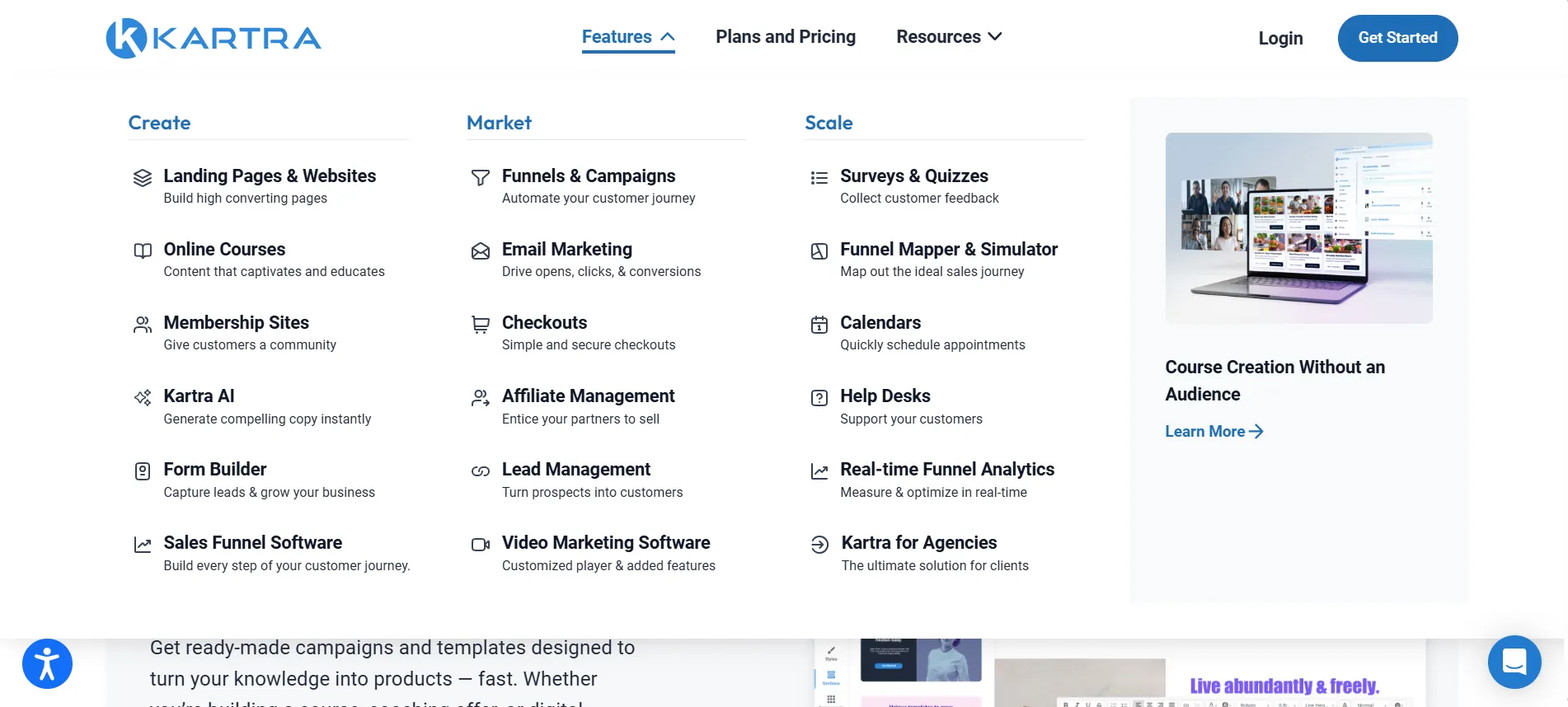
Task: Click the Email Marketing envelope icon
Action: click(x=481, y=250)
